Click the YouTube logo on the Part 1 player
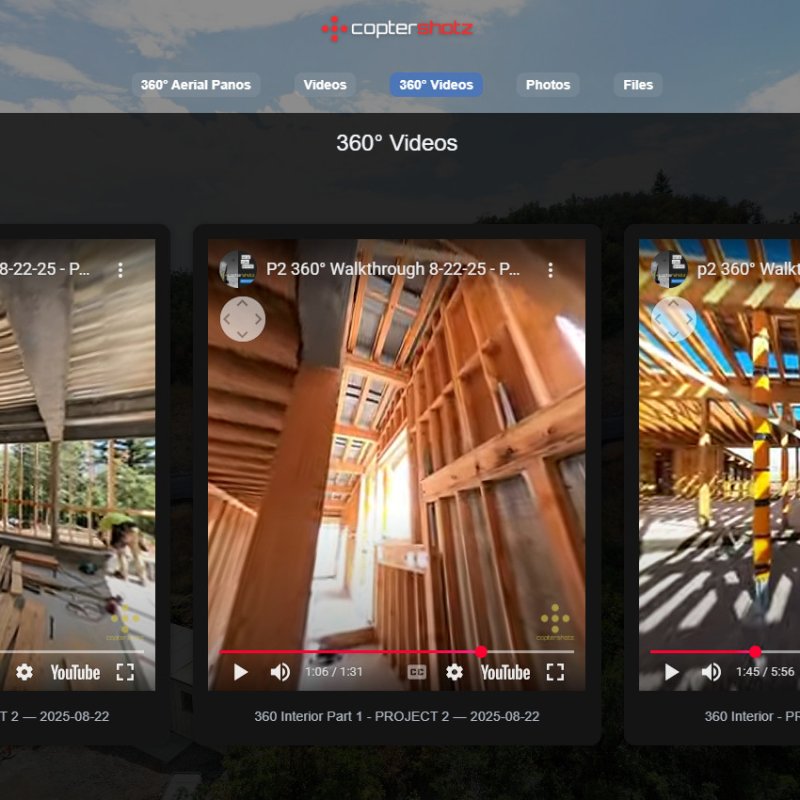 506,672
